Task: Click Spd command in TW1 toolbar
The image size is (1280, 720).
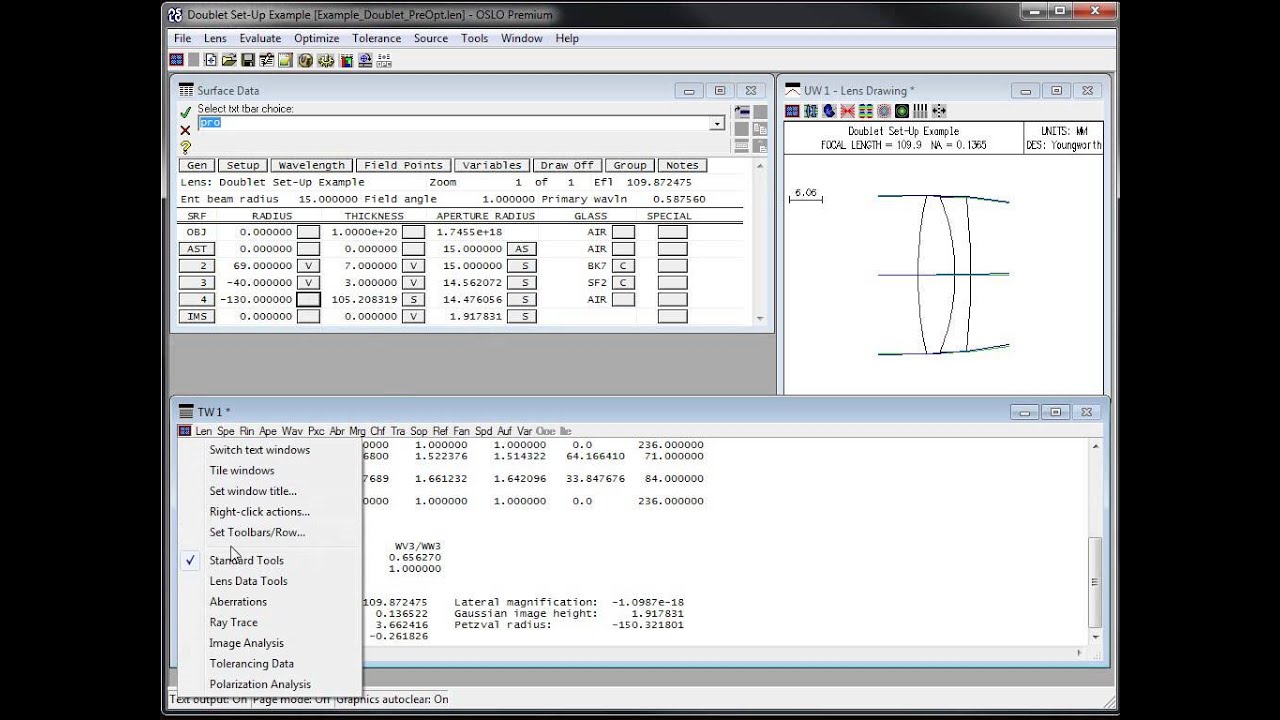Action: [484, 431]
